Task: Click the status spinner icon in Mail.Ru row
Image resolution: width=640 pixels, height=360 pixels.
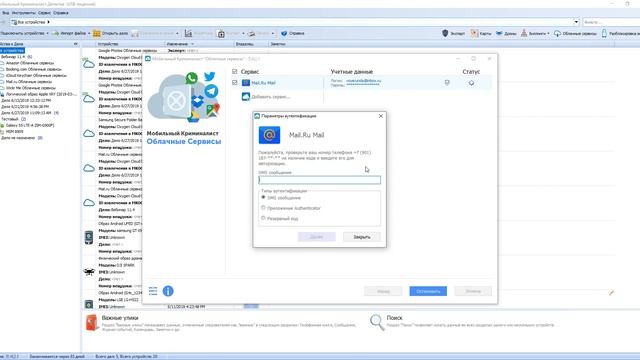Action: (471, 83)
